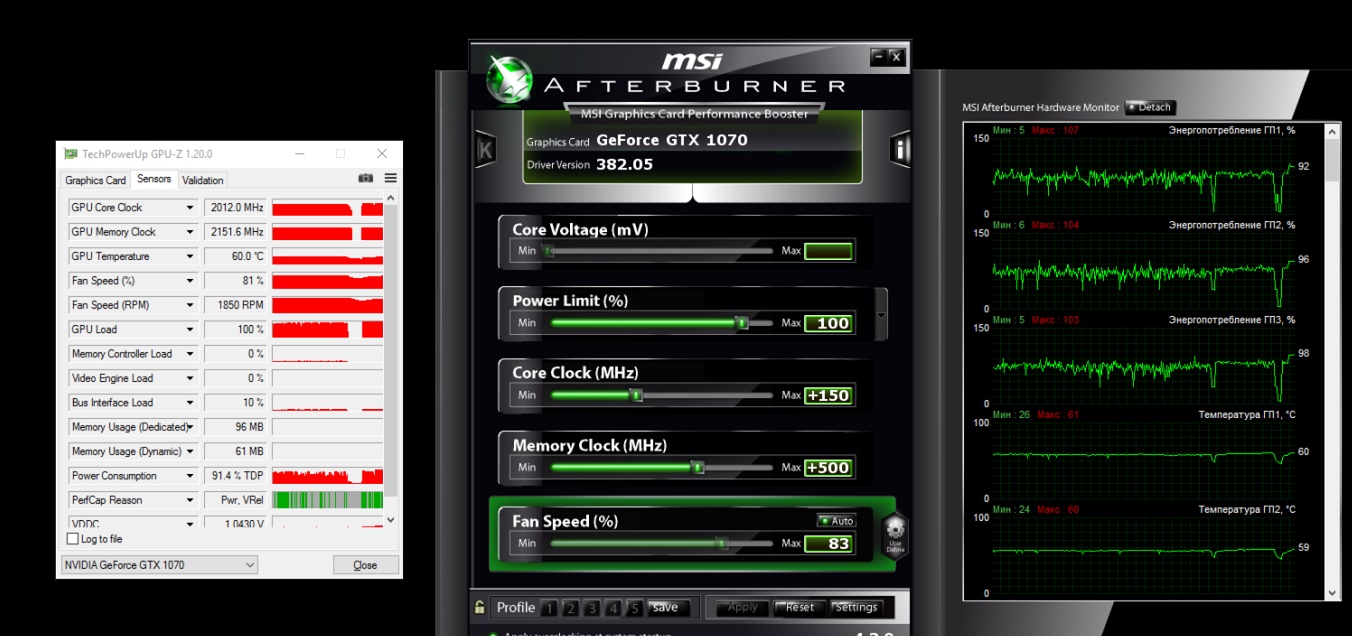This screenshot has height=636, width=1352.
Task: Click the Core Voltage slider handle
Action: (x=549, y=251)
